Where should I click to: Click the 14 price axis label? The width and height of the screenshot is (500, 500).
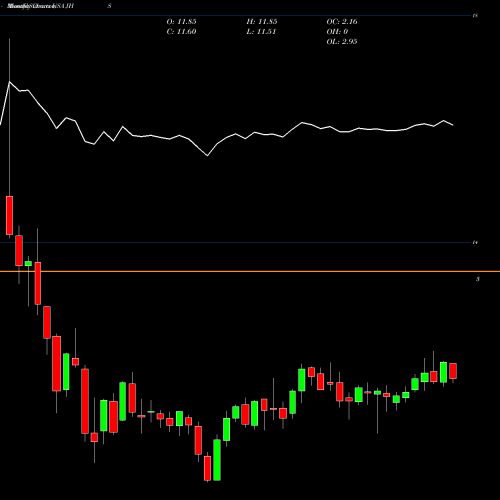tap(475, 242)
